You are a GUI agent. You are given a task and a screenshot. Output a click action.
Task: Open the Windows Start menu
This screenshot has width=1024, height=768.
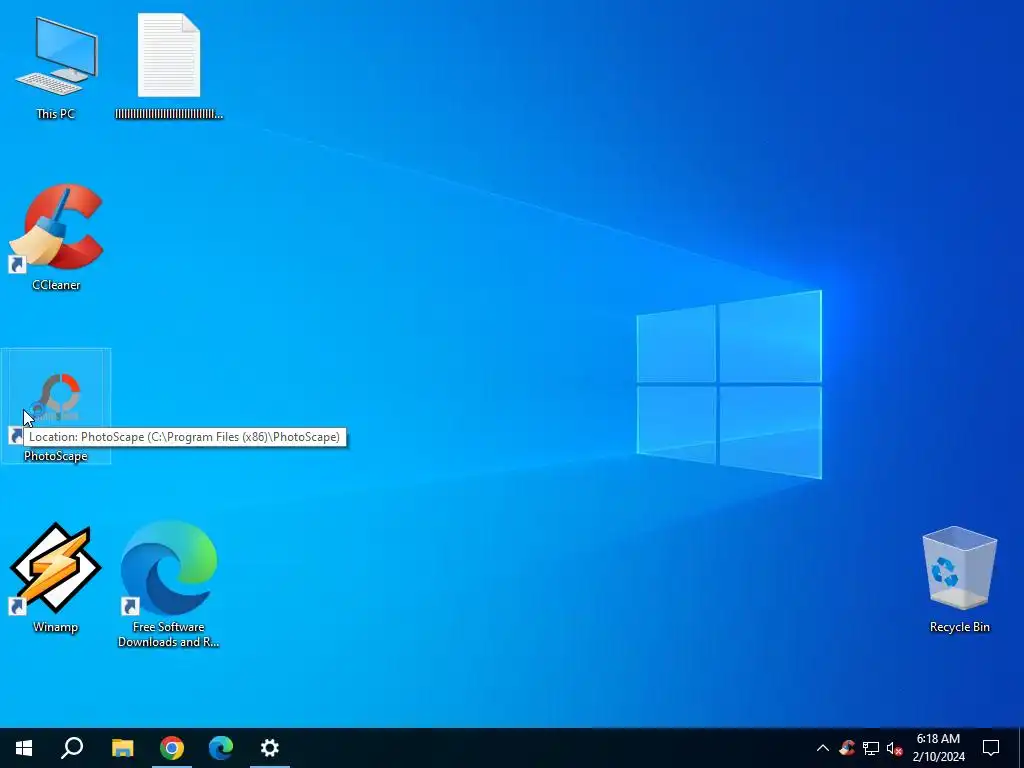[x=24, y=748]
